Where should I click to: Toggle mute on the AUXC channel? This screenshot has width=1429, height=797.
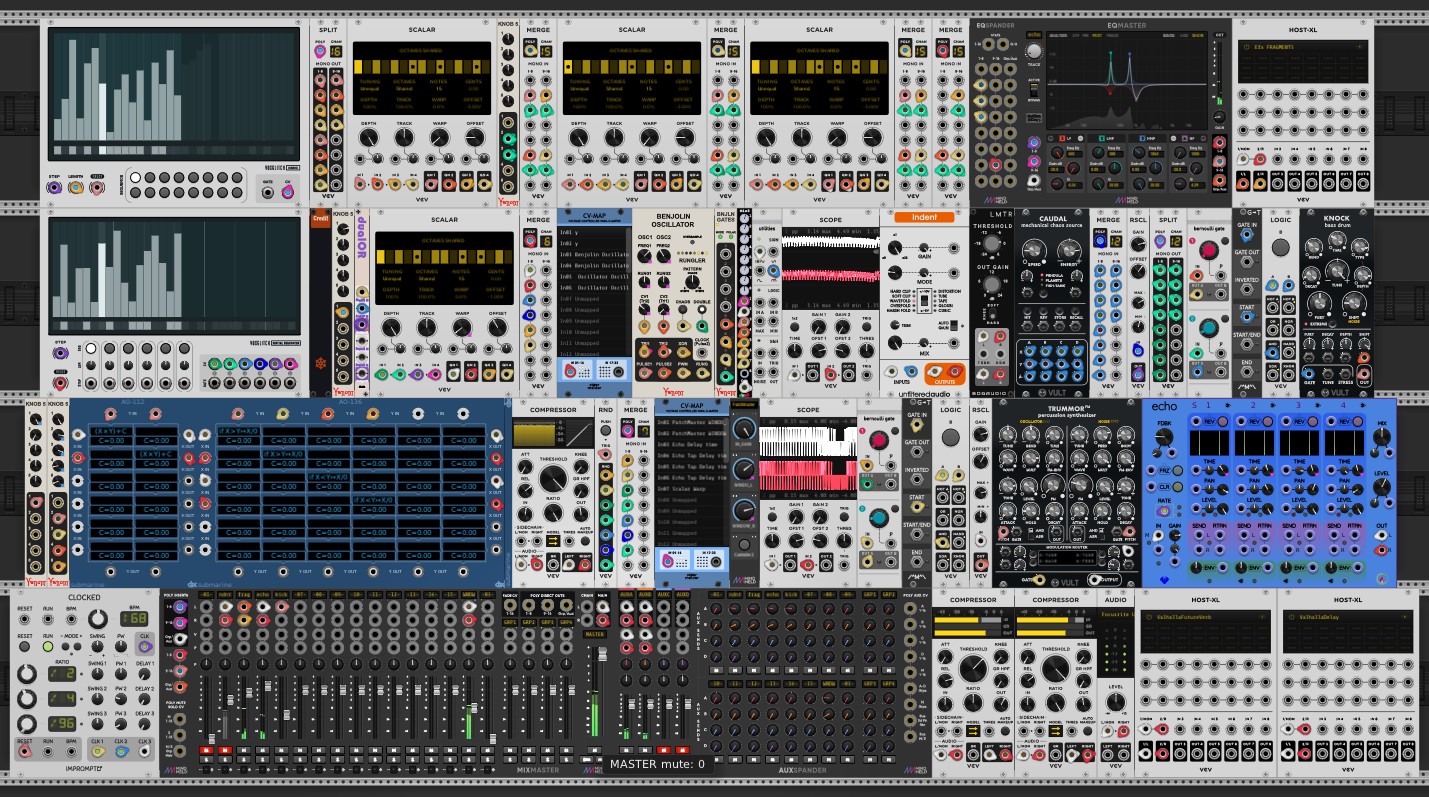pos(663,749)
